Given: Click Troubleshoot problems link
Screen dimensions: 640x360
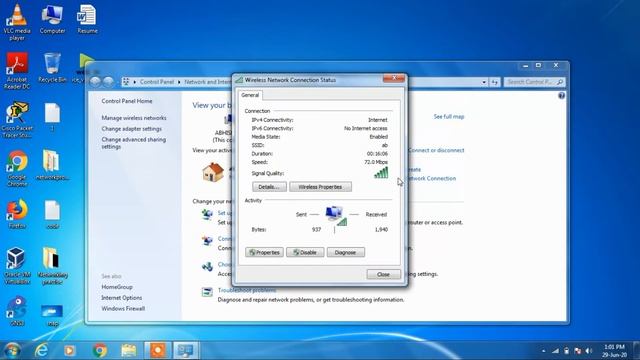Looking at the screenshot, I should click(x=247, y=290).
